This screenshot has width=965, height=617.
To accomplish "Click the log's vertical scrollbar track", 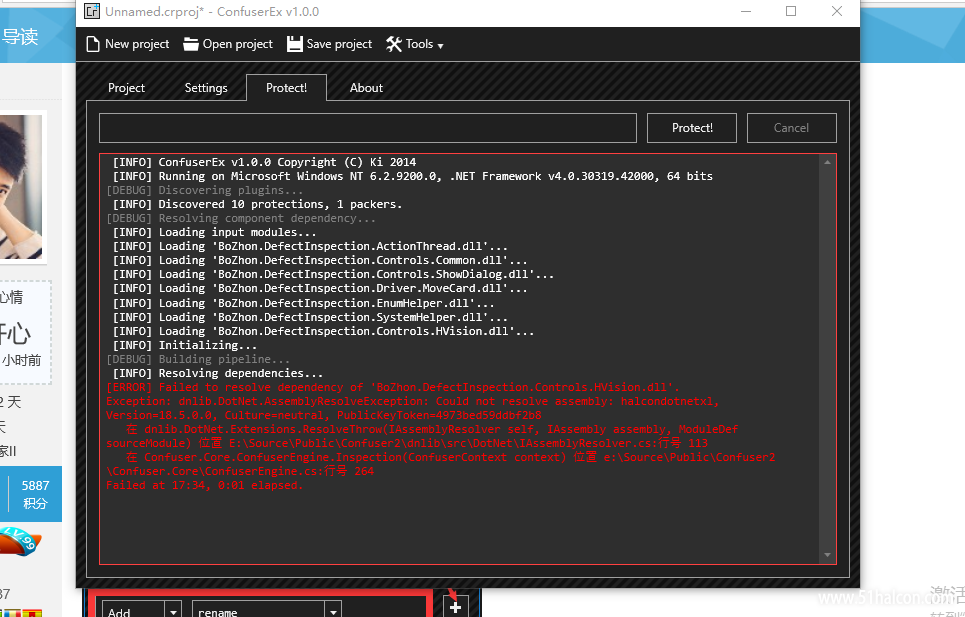I will [x=827, y=359].
